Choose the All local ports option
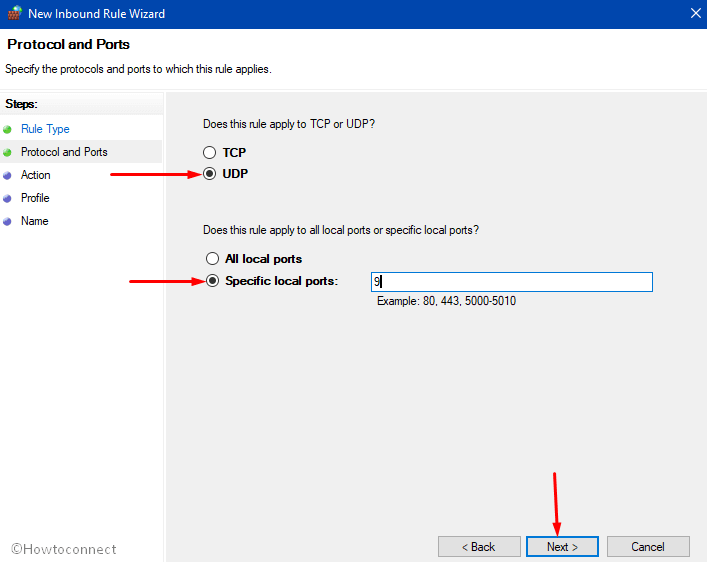The image size is (707, 562). click(212, 258)
